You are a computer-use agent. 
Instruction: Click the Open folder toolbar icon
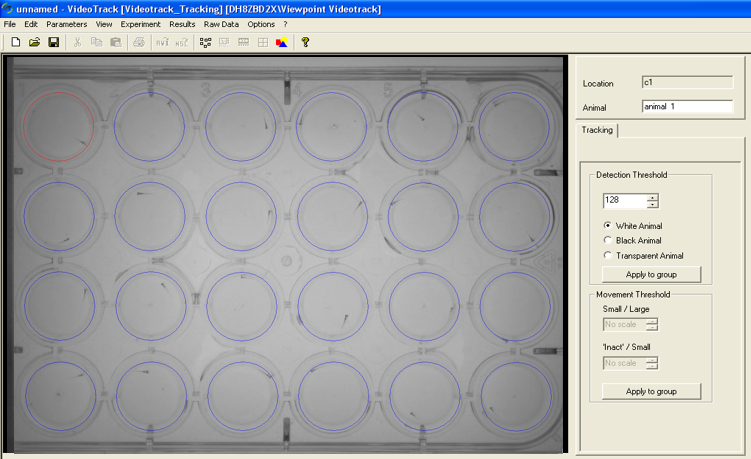pos(34,42)
